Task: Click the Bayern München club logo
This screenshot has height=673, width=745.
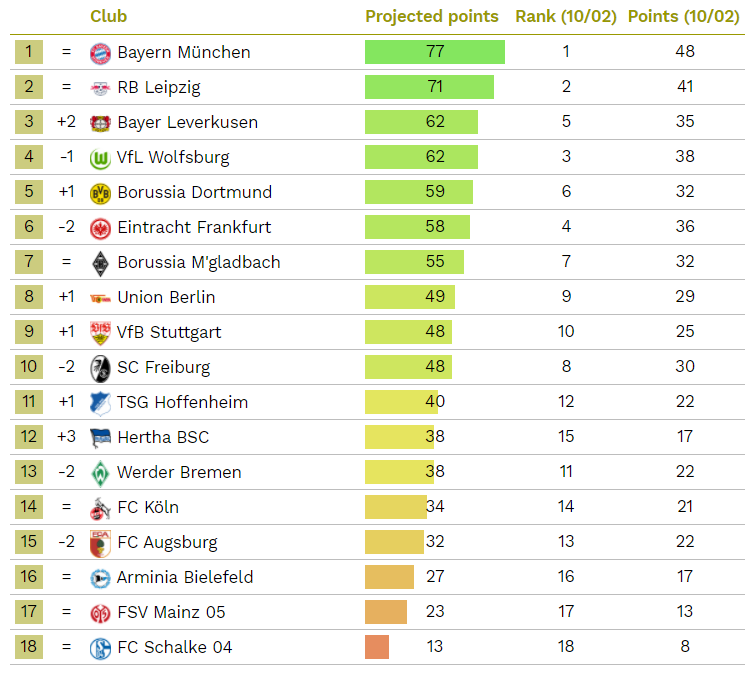Action: (x=100, y=52)
